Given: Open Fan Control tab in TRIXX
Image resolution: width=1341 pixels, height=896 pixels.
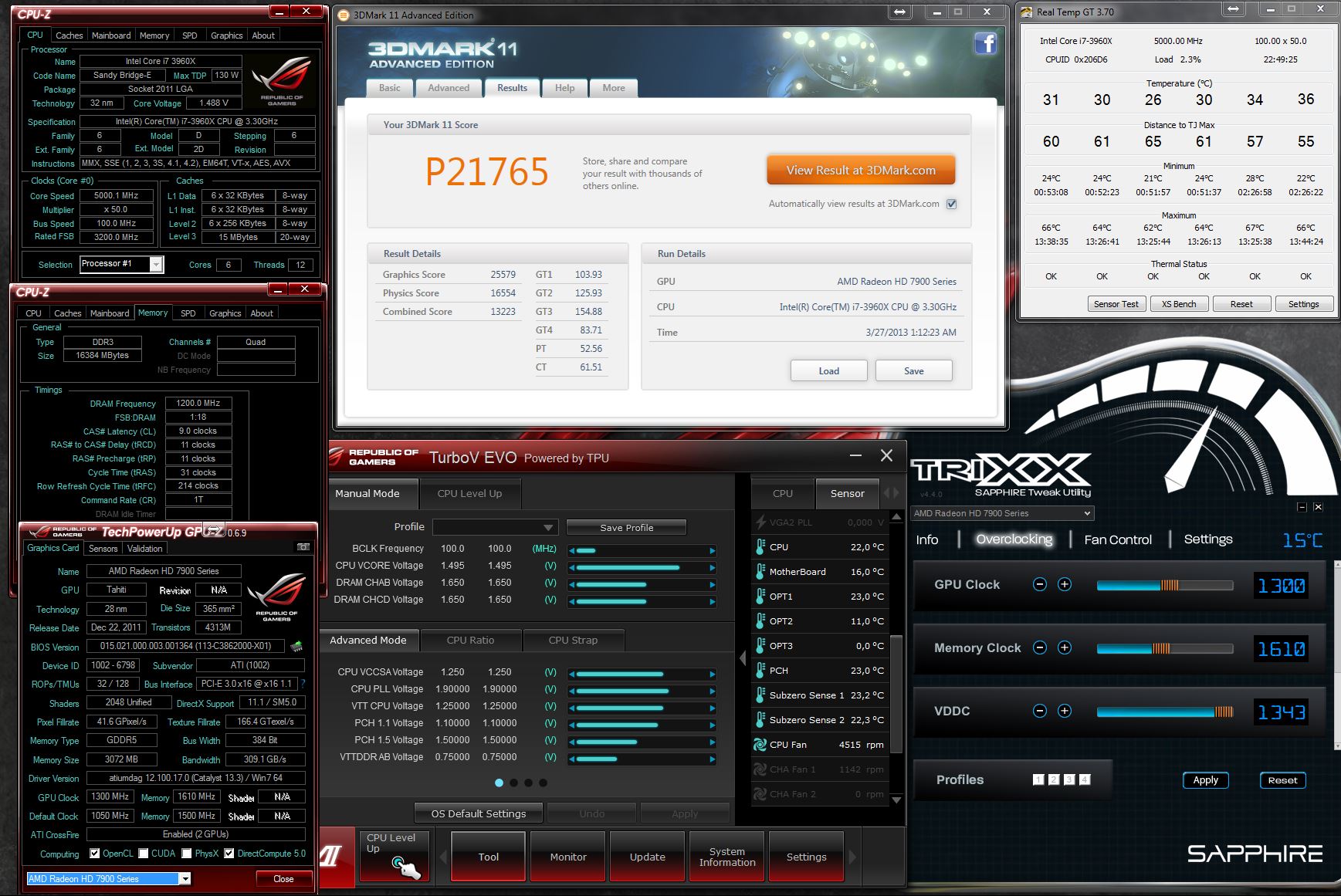Looking at the screenshot, I should point(1117,539).
